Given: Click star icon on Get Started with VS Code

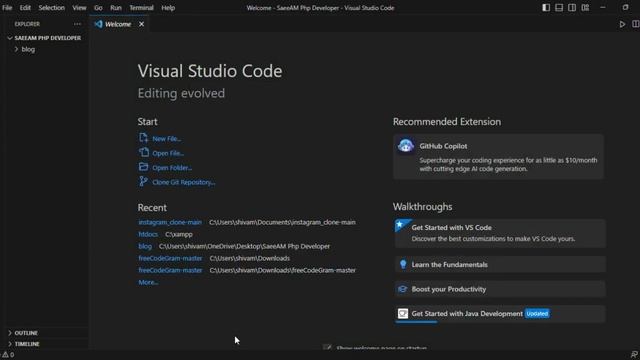Looking at the screenshot, I should click(x=400, y=224).
